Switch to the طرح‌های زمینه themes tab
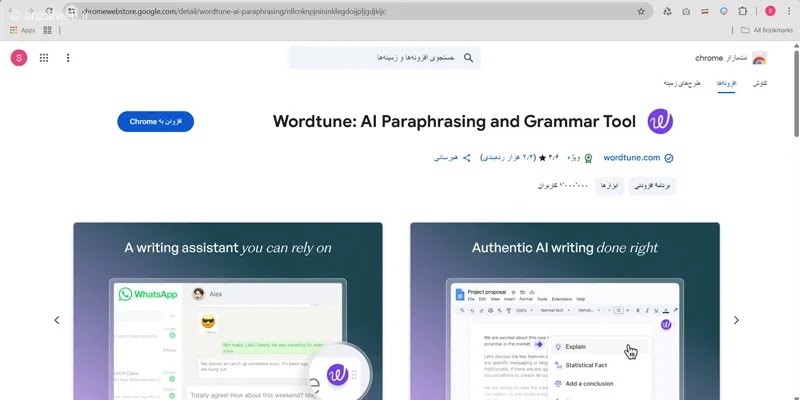The width and height of the screenshot is (800, 400). click(x=682, y=83)
